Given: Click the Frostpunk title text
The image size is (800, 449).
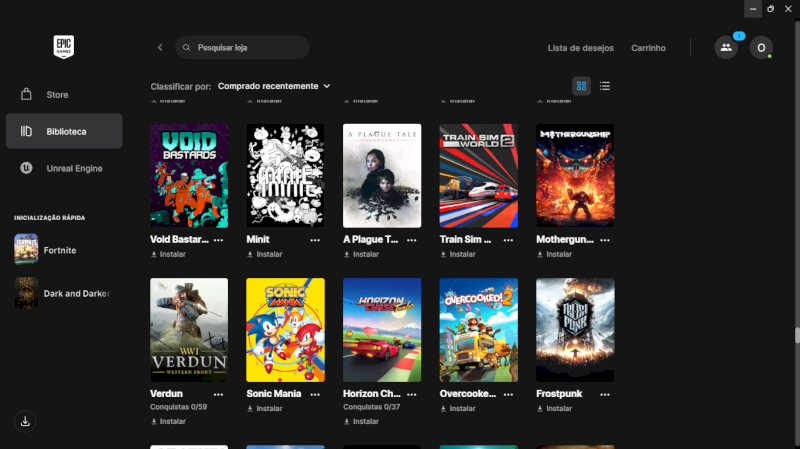Looking at the screenshot, I should [x=559, y=394].
